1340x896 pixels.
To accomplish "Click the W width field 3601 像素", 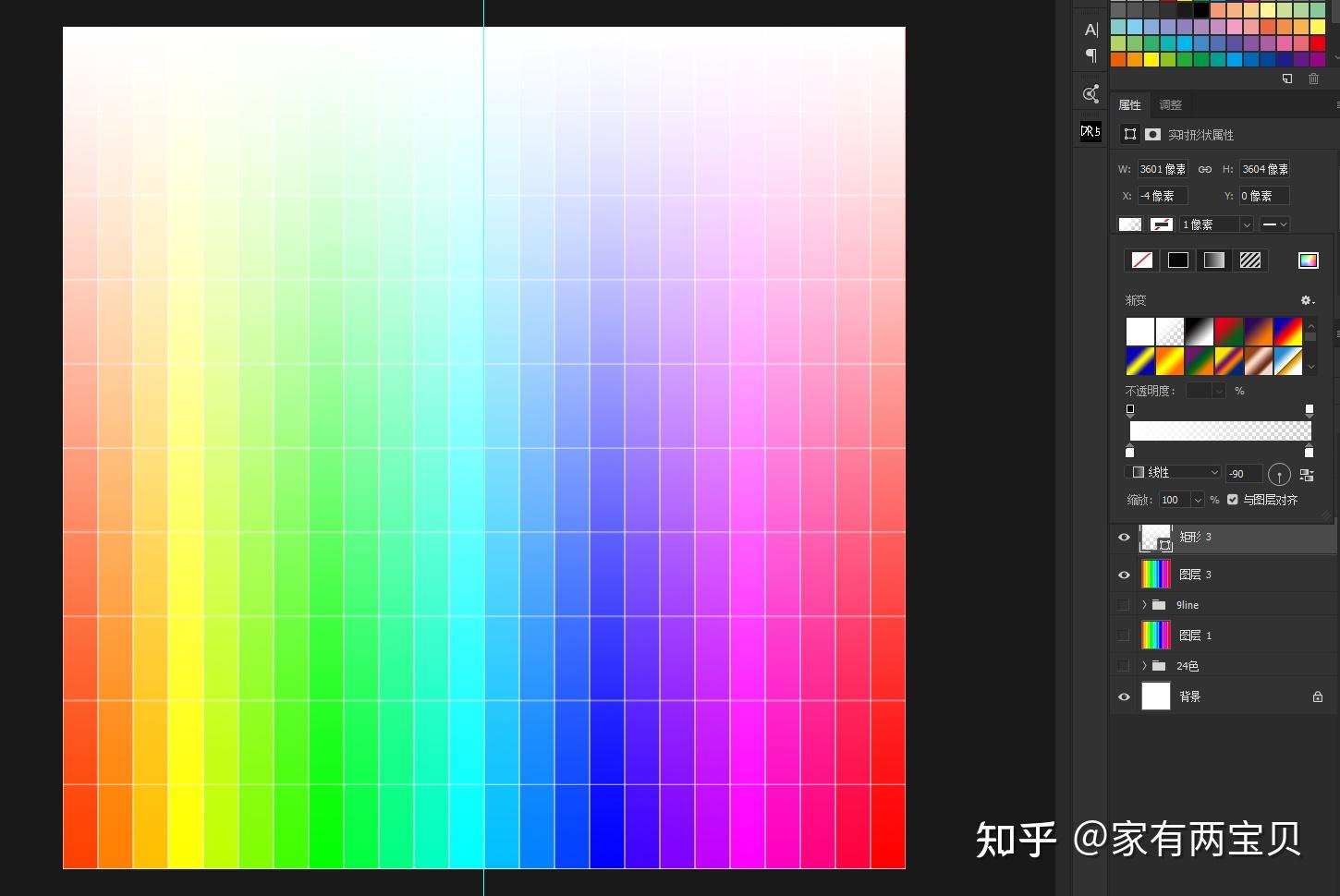I will (x=1163, y=169).
